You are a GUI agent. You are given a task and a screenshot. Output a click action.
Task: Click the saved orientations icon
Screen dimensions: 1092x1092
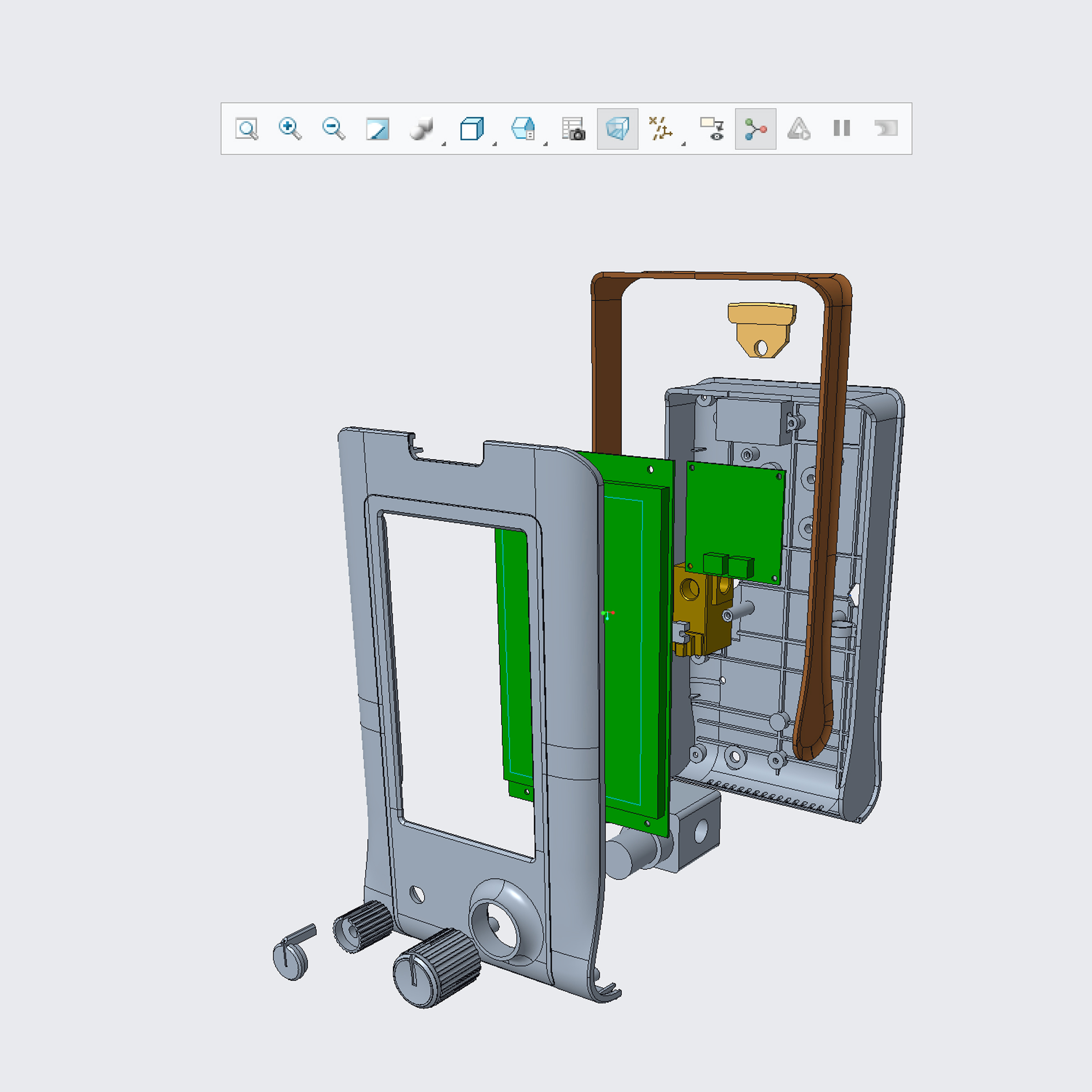click(x=523, y=129)
